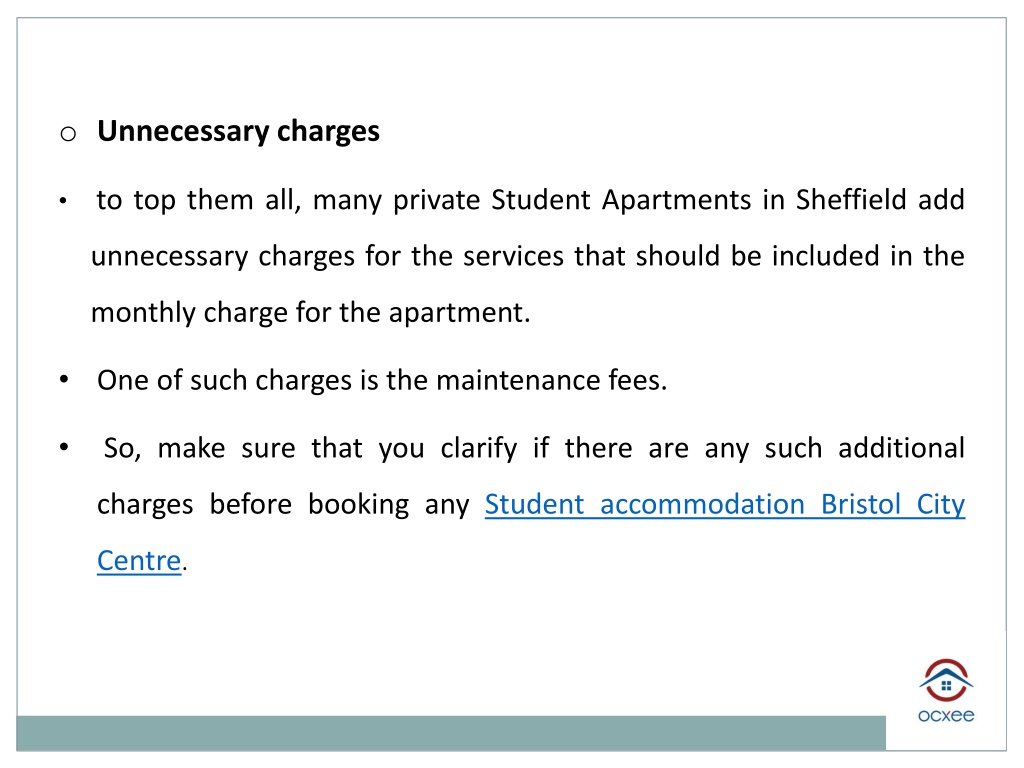Open the Student accommodation Bristol City link
This screenshot has width=1024, height=768.
(724, 505)
